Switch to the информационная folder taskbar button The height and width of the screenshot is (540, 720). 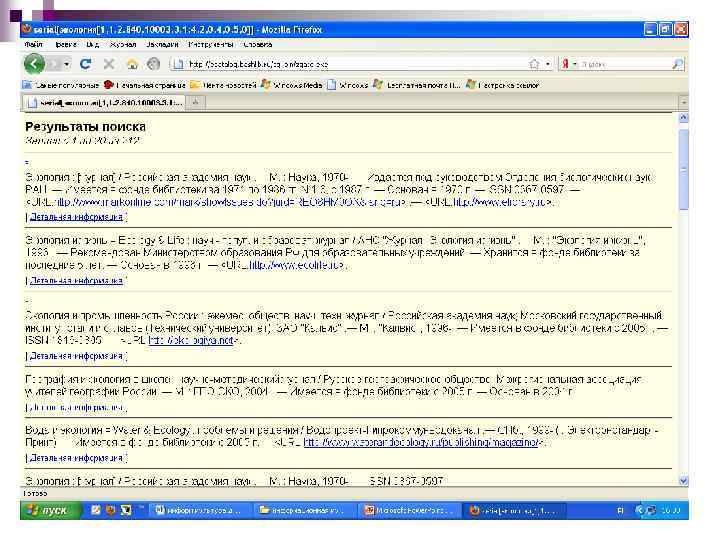(305, 510)
